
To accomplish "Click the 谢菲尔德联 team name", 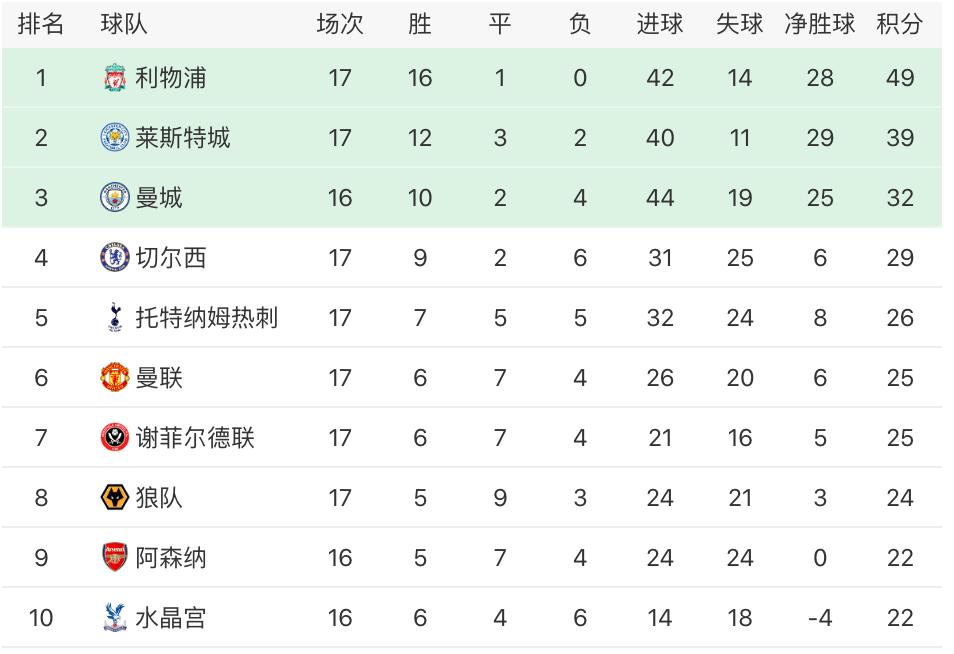I will [195, 438].
